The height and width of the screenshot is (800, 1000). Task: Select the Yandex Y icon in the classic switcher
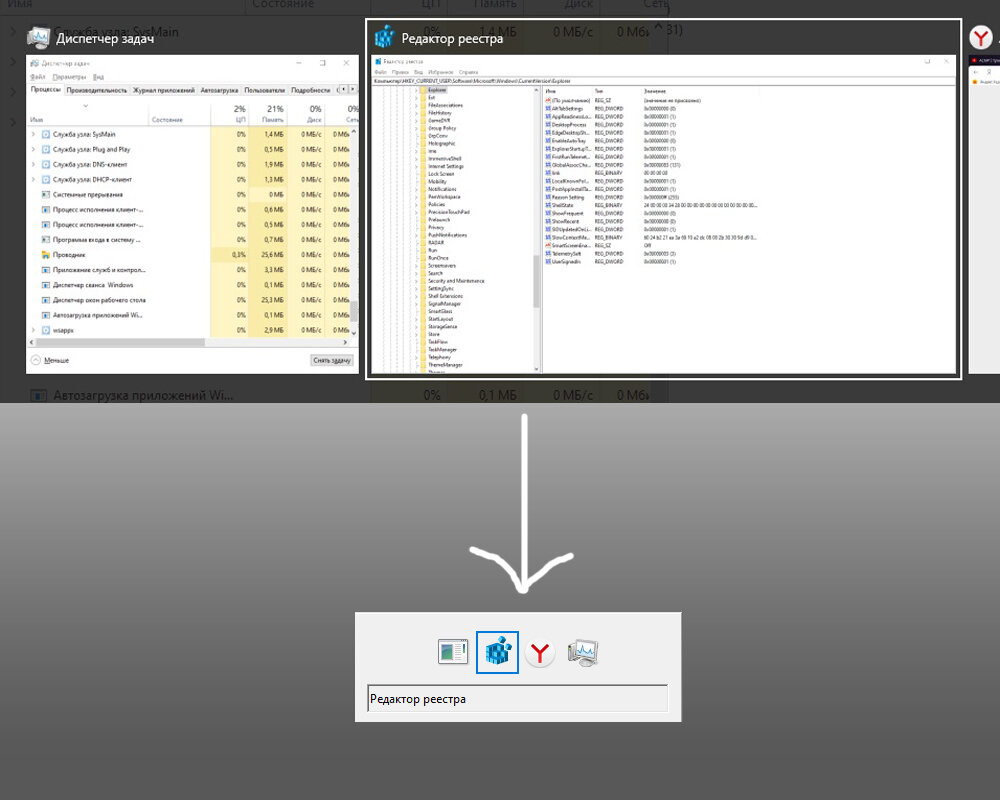[x=540, y=653]
